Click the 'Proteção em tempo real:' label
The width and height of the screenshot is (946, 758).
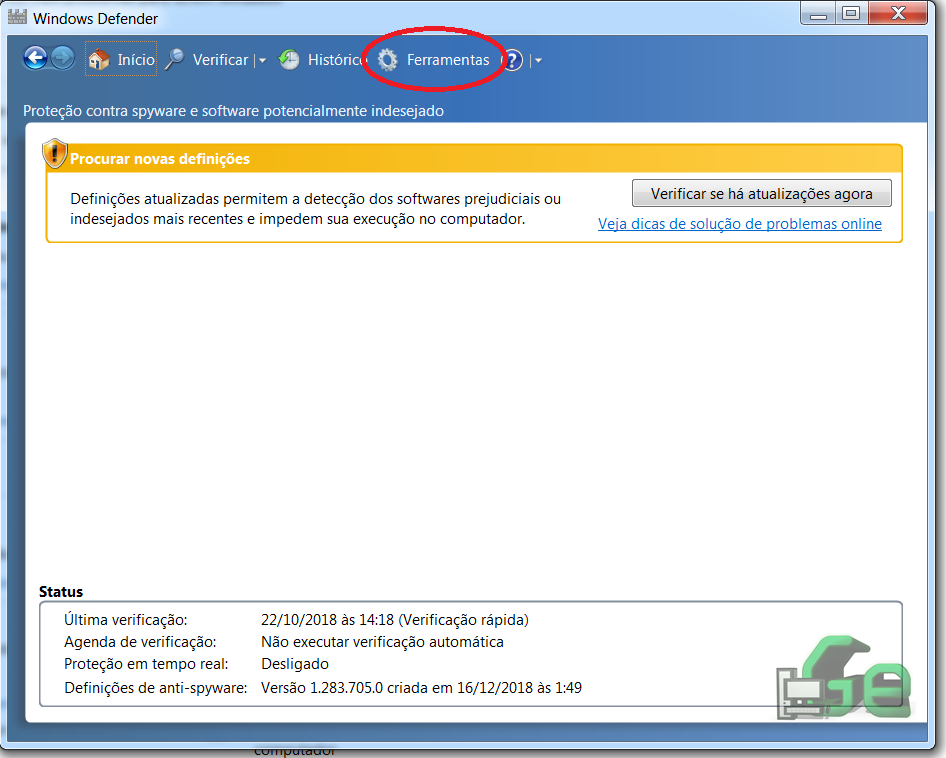click(x=146, y=664)
